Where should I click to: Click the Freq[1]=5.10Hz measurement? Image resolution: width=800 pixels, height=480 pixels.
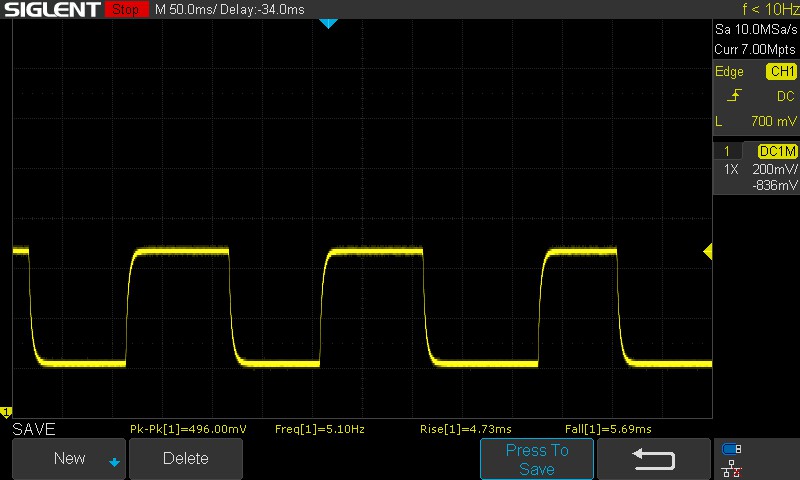[x=320, y=429]
